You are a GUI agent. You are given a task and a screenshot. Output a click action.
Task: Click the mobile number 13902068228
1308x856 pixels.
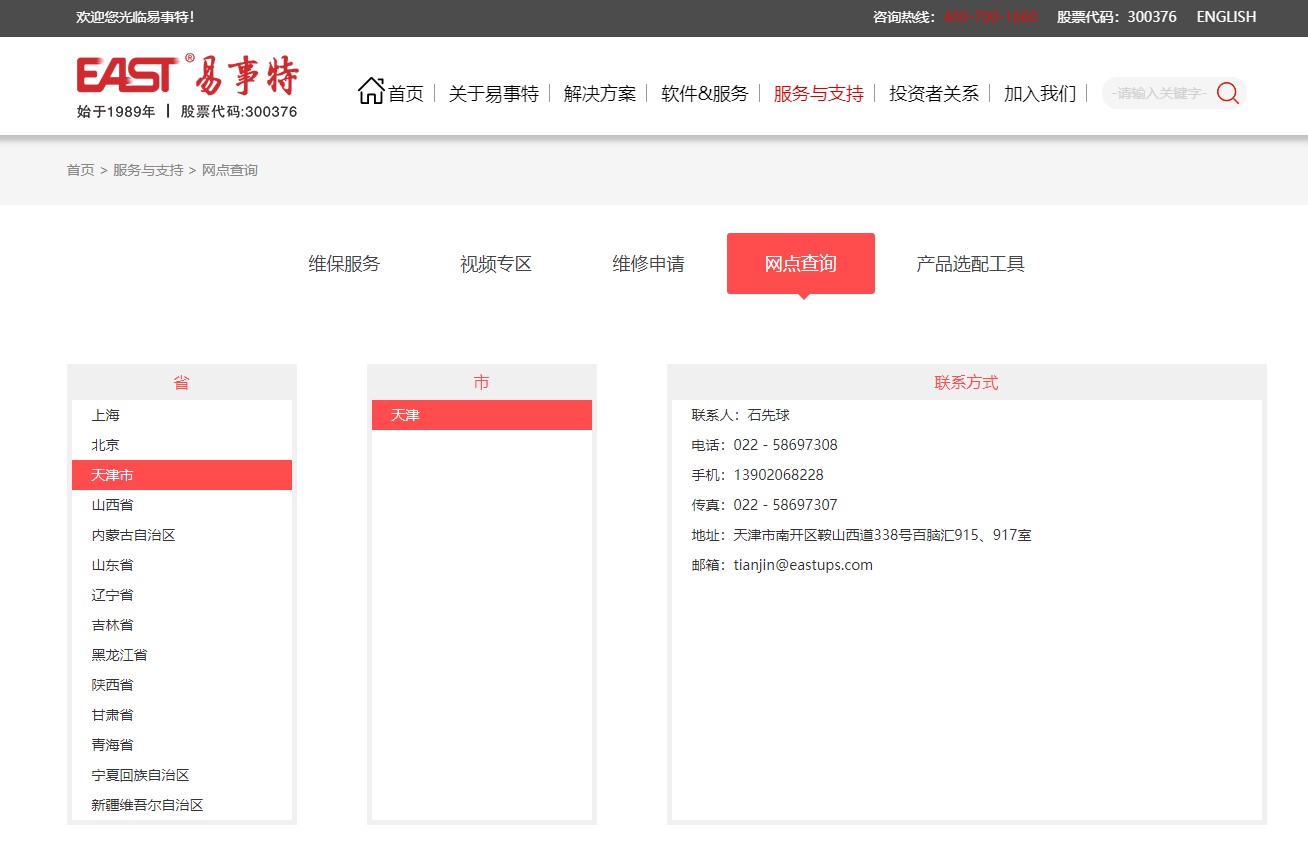[x=778, y=475]
